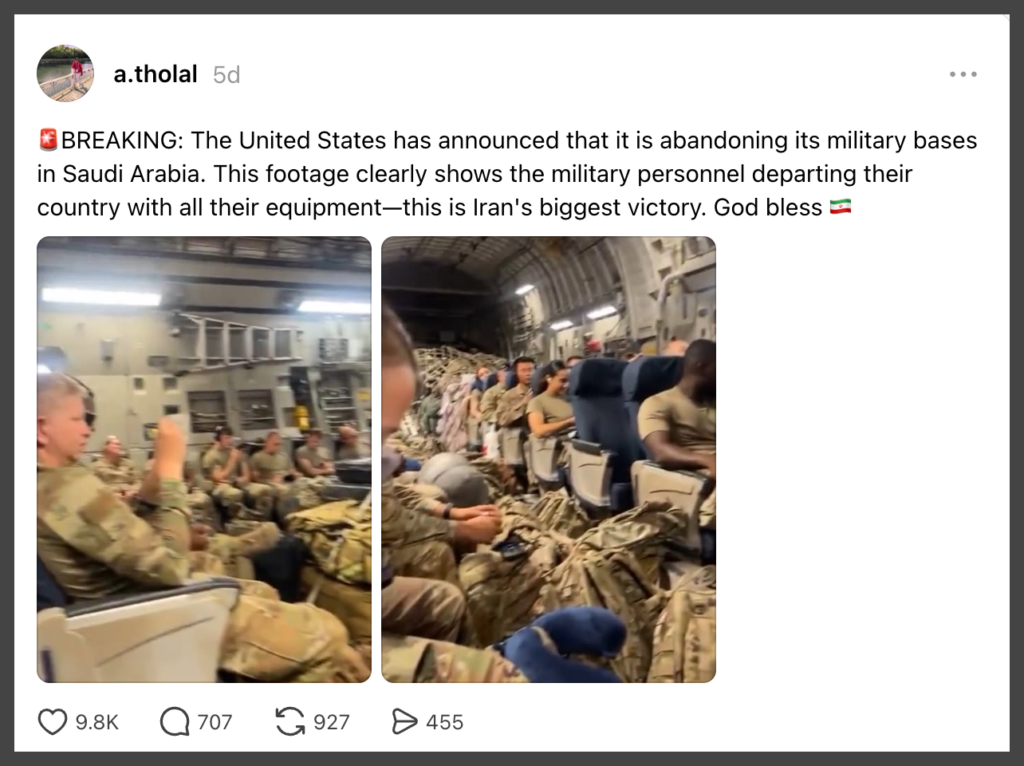Click "Saudi Arabia" in the post text
1024x766 pixels.
[122, 175]
